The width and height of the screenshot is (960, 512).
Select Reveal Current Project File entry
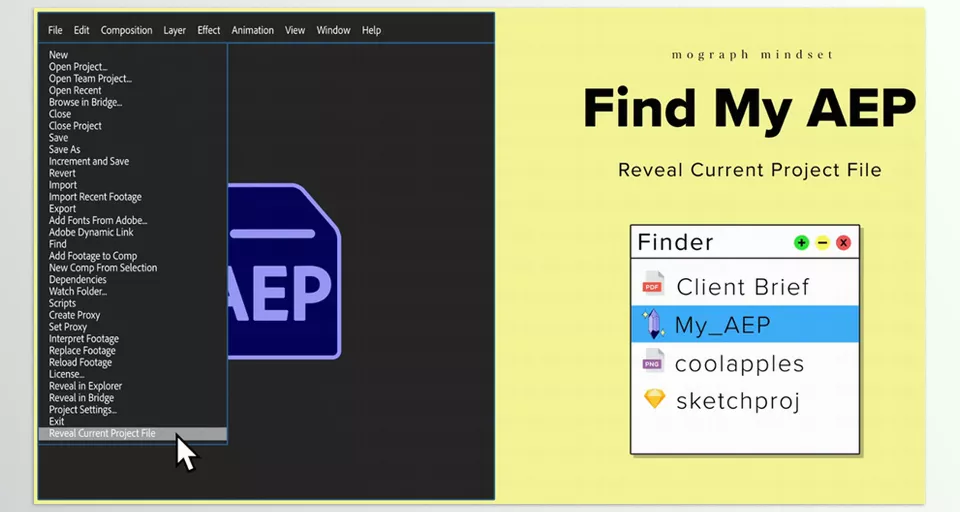pos(132,434)
